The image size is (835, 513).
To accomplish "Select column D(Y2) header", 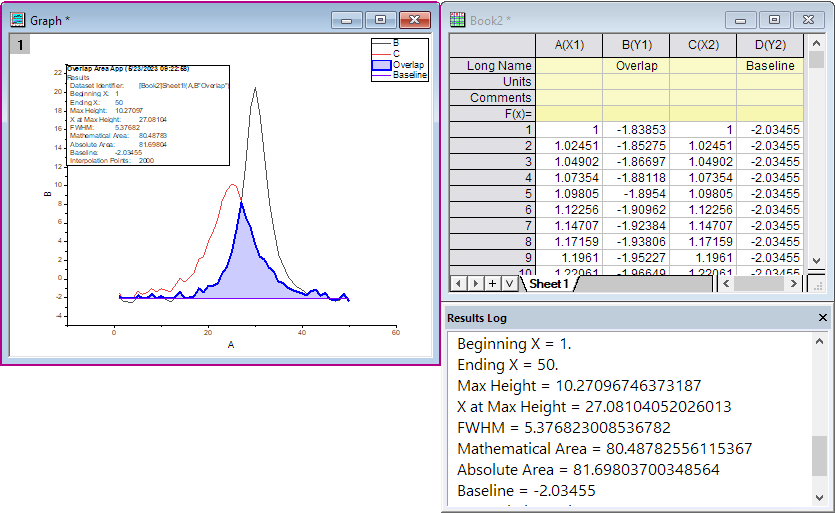I will pyautogui.click(x=770, y=45).
